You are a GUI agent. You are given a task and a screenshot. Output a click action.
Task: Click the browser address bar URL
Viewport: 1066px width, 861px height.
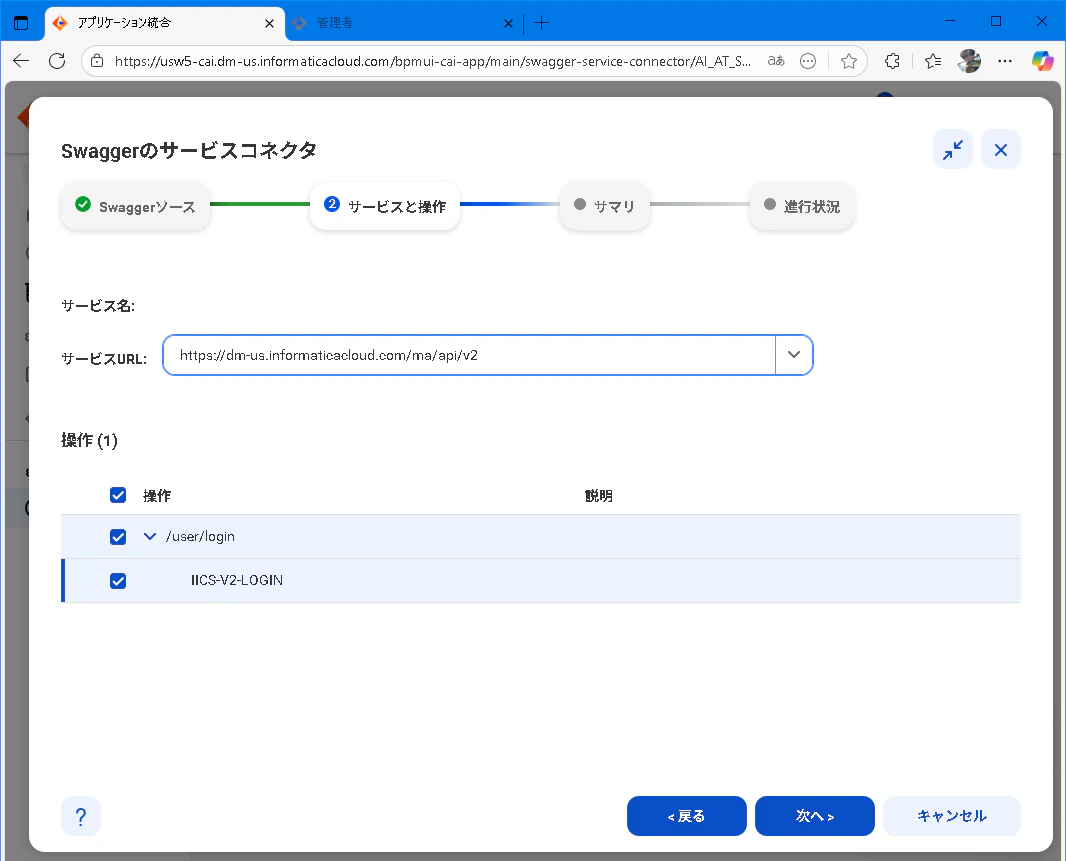tap(432, 61)
